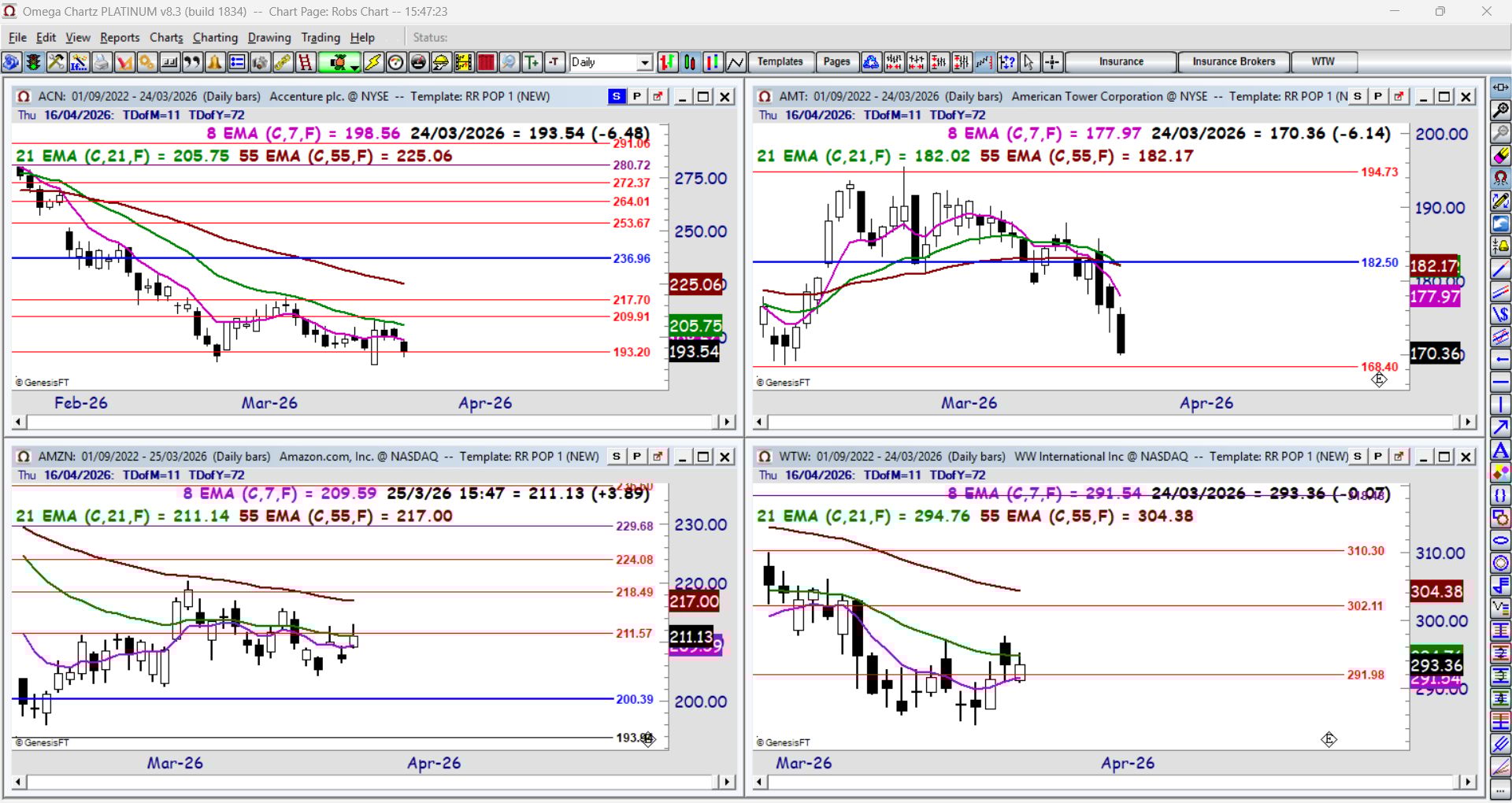
Task: Click the Pages button
Action: [x=836, y=61]
